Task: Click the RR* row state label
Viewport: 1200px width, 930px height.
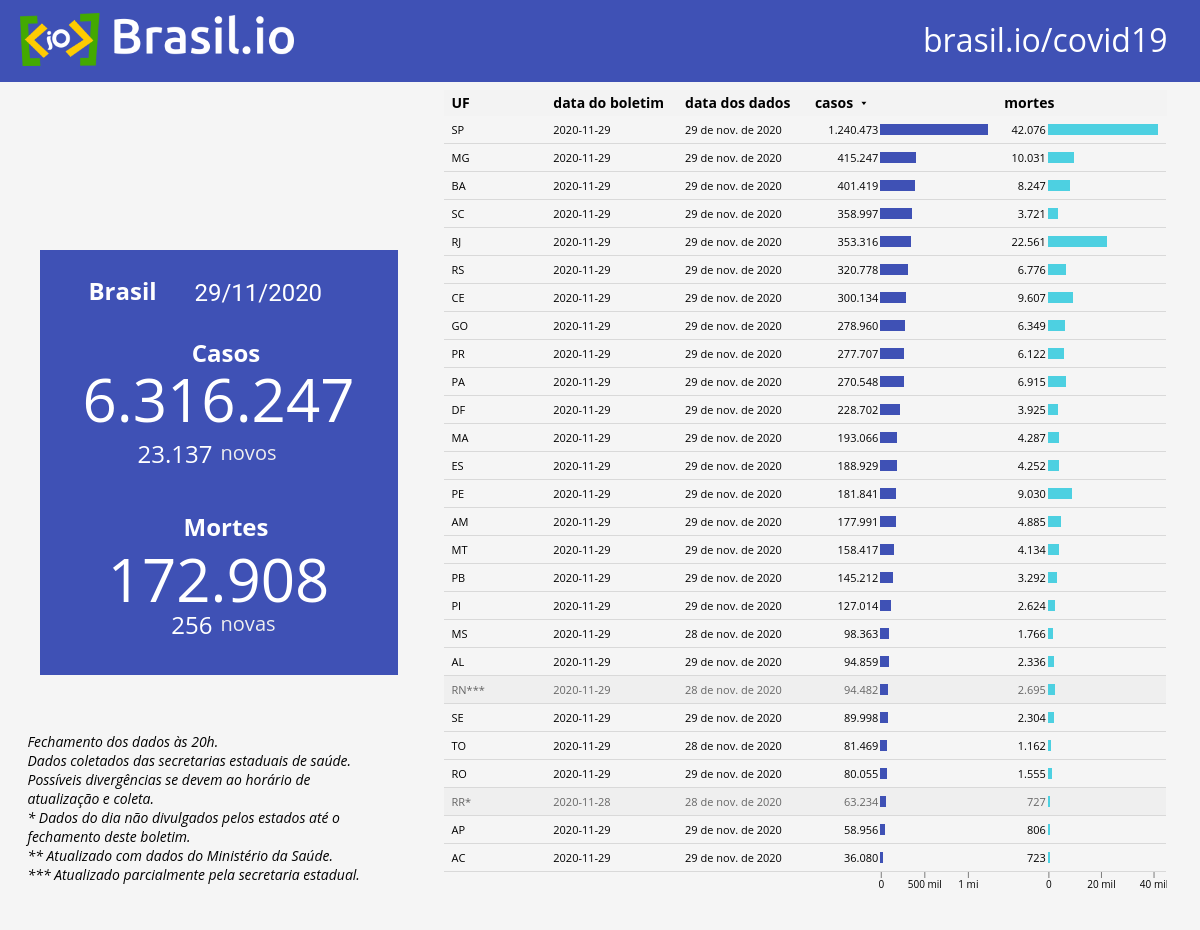Action: click(x=461, y=802)
